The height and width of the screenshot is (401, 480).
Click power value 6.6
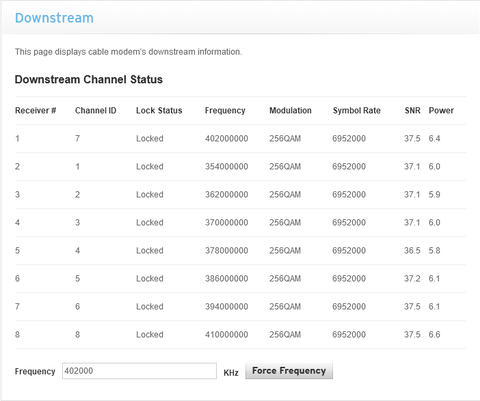pyautogui.click(x=434, y=334)
